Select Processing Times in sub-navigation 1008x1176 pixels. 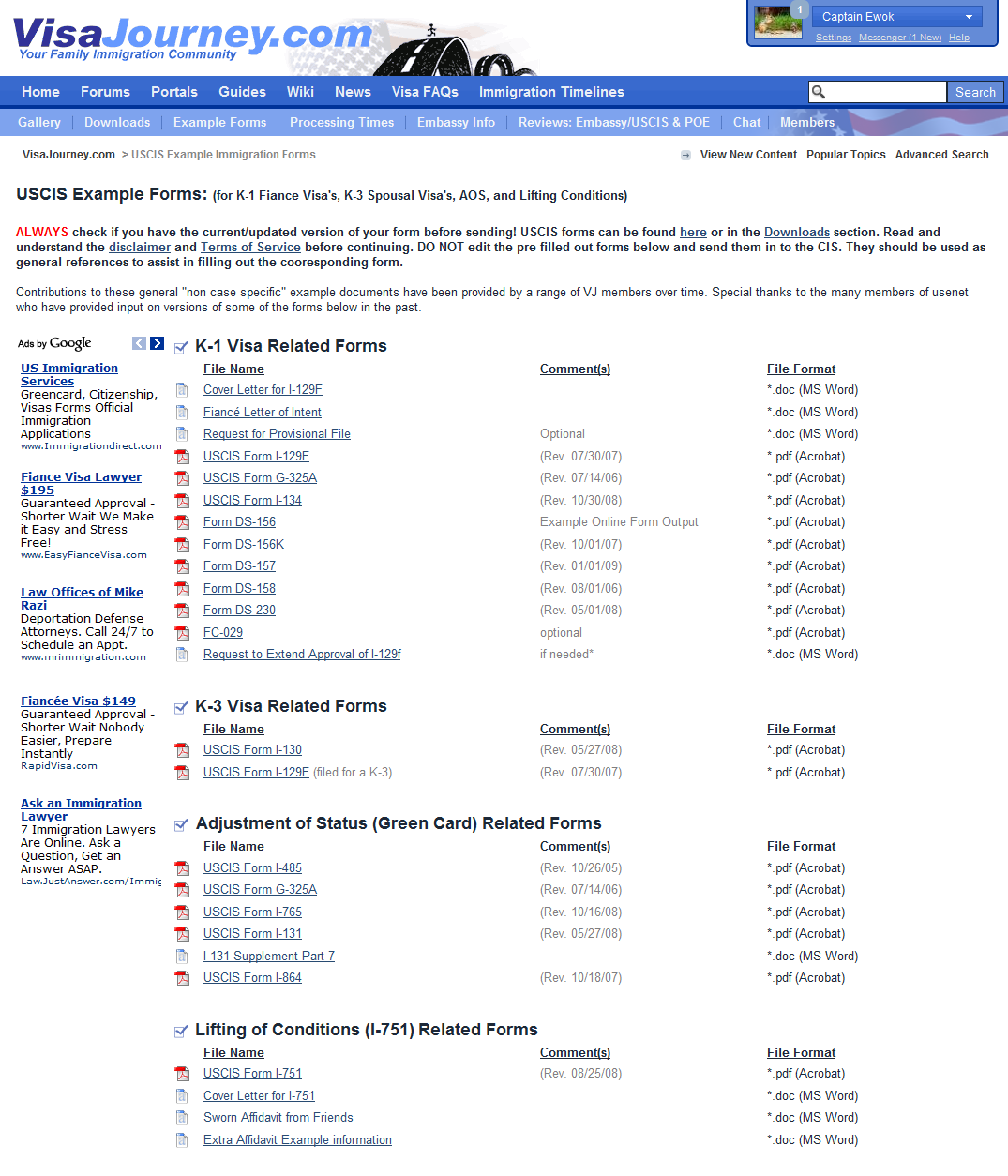pos(342,123)
